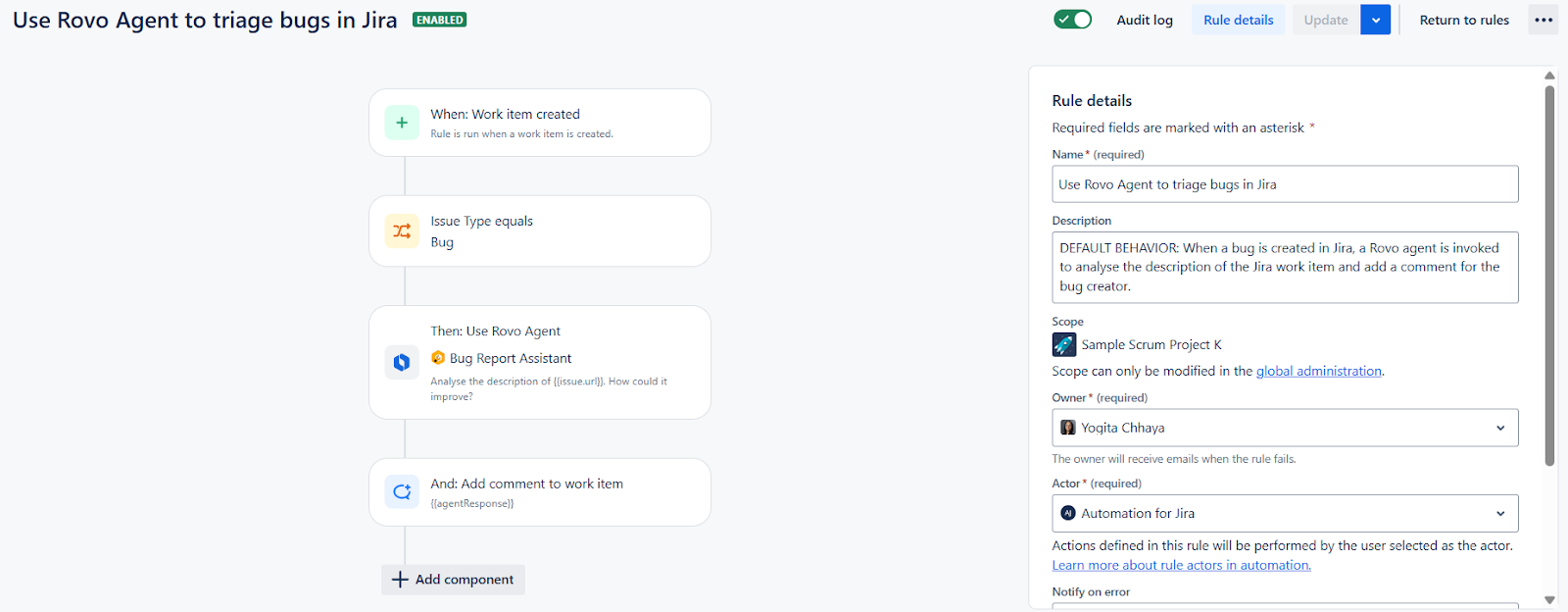
Task: Select the When: Work item created card
Action: click(540, 123)
